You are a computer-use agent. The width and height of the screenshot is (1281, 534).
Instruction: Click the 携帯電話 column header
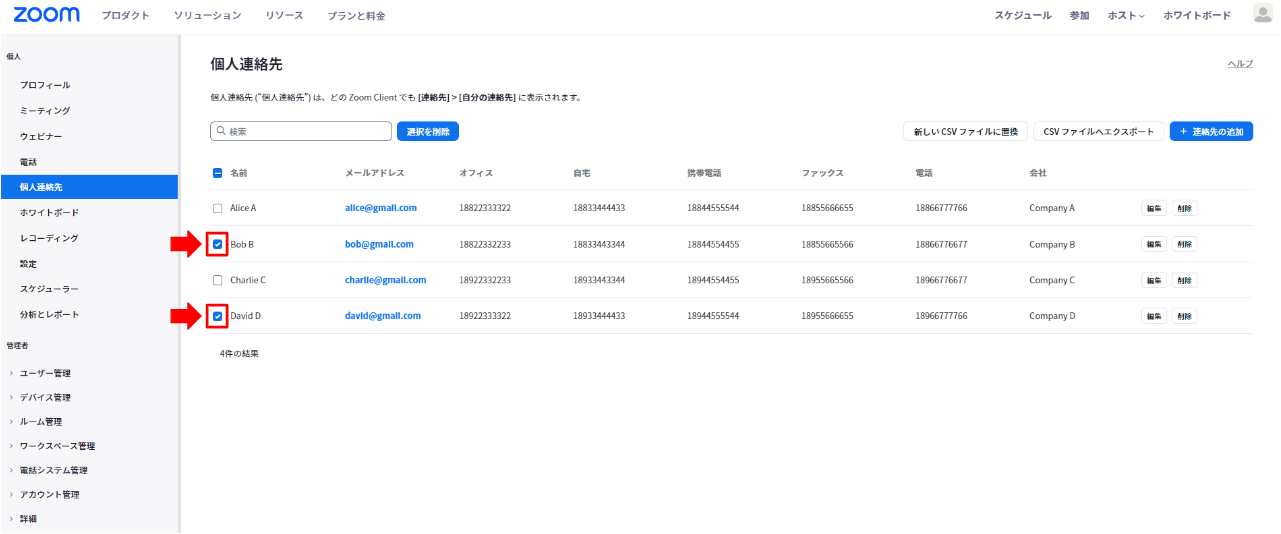click(x=704, y=173)
